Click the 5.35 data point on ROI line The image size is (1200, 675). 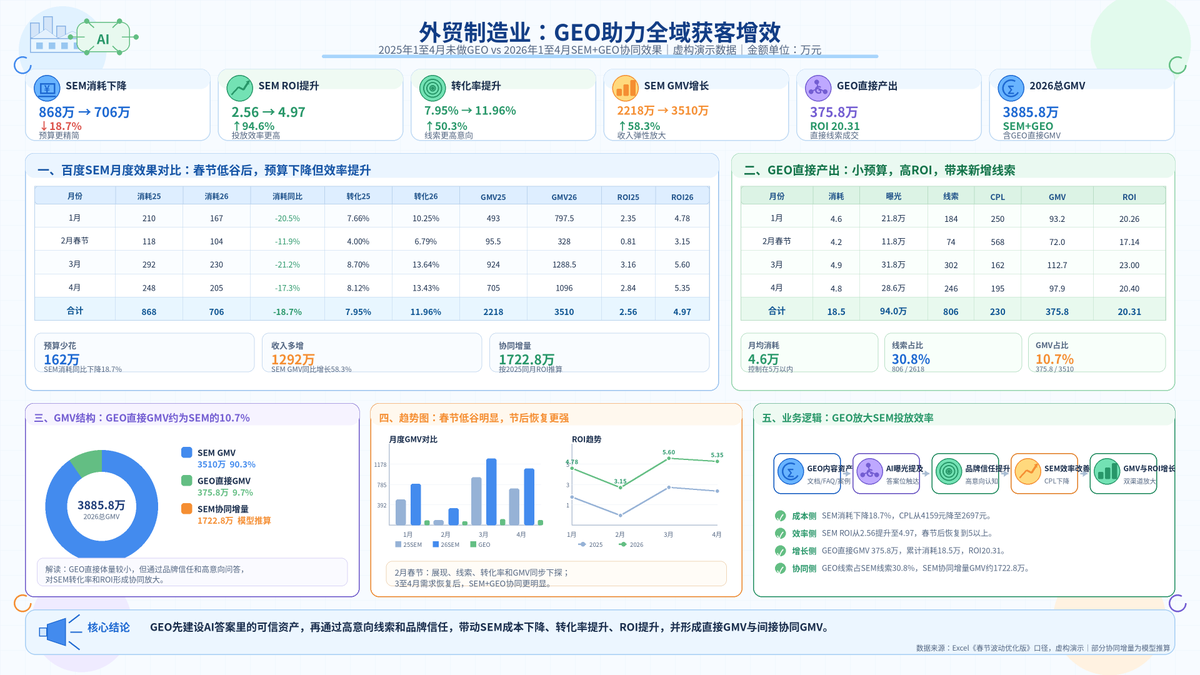click(717, 461)
